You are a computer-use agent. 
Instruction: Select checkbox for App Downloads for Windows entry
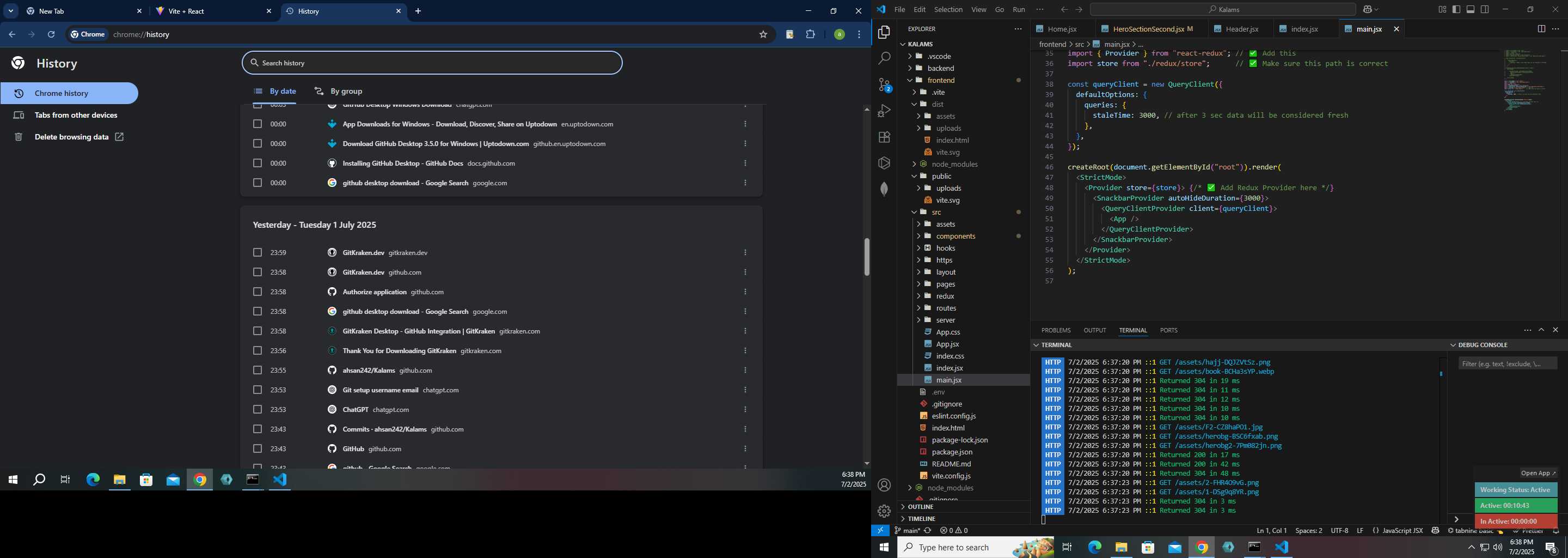coord(257,124)
